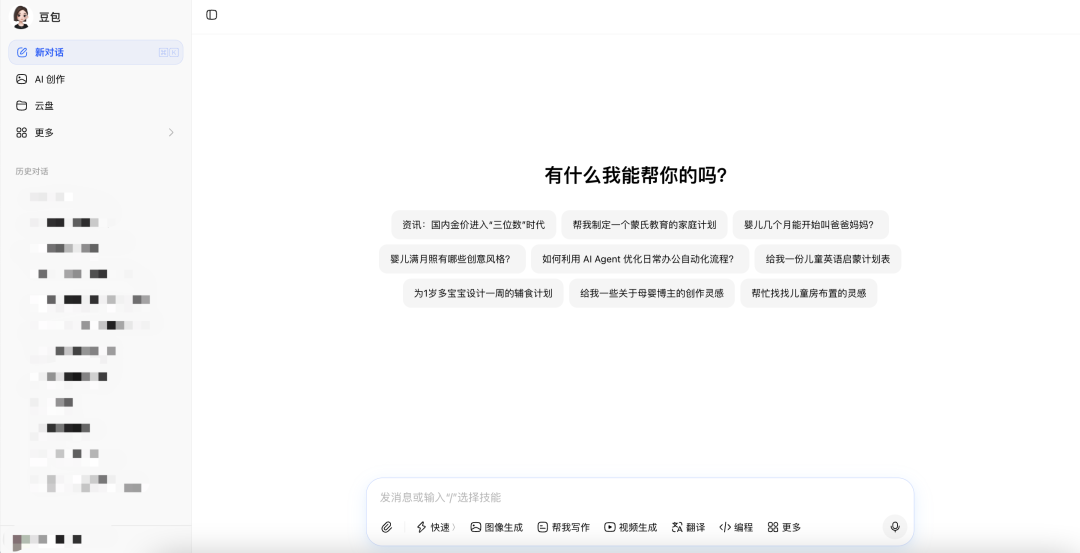This screenshot has height=553, width=1080.
Task: Click the 豆包 avatar icon
Action: point(21,17)
